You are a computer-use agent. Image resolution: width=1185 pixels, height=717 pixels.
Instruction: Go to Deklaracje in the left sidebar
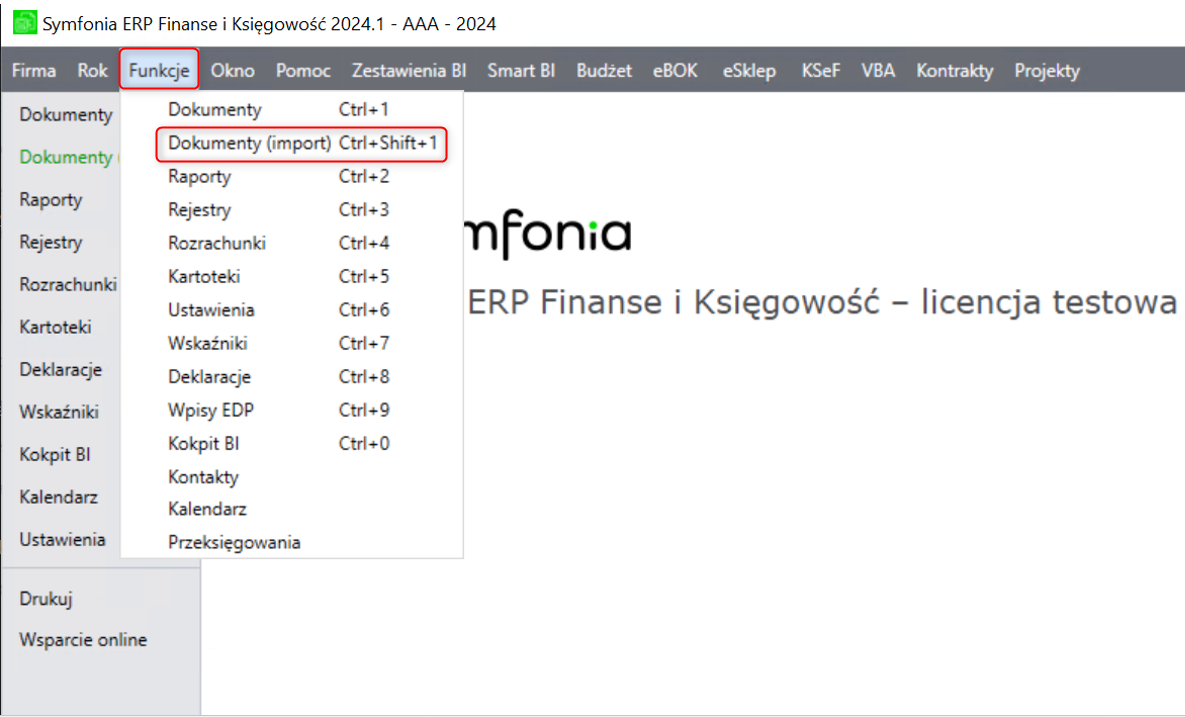tap(60, 369)
